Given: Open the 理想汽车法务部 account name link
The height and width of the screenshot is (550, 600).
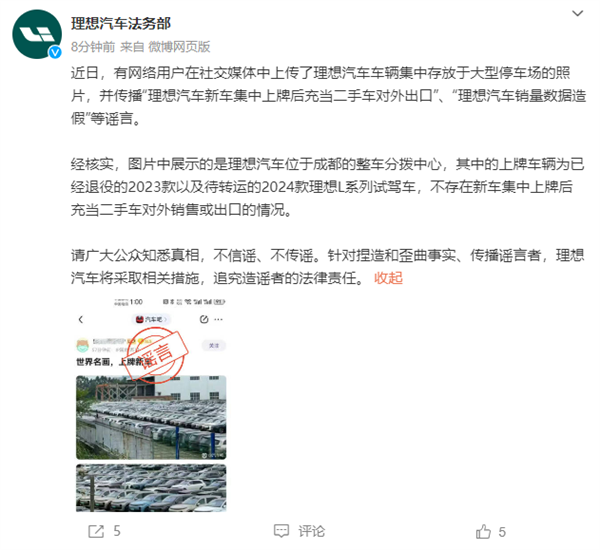Looking at the screenshot, I should coord(121,24).
